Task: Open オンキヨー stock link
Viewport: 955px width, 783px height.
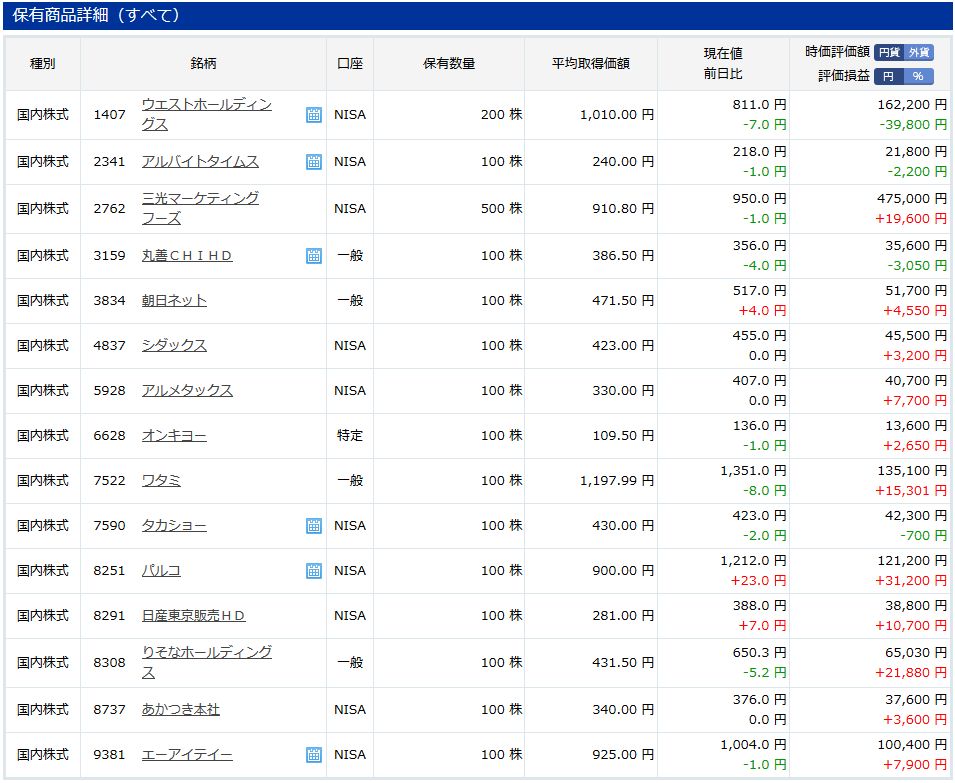Action: pyautogui.click(x=174, y=436)
